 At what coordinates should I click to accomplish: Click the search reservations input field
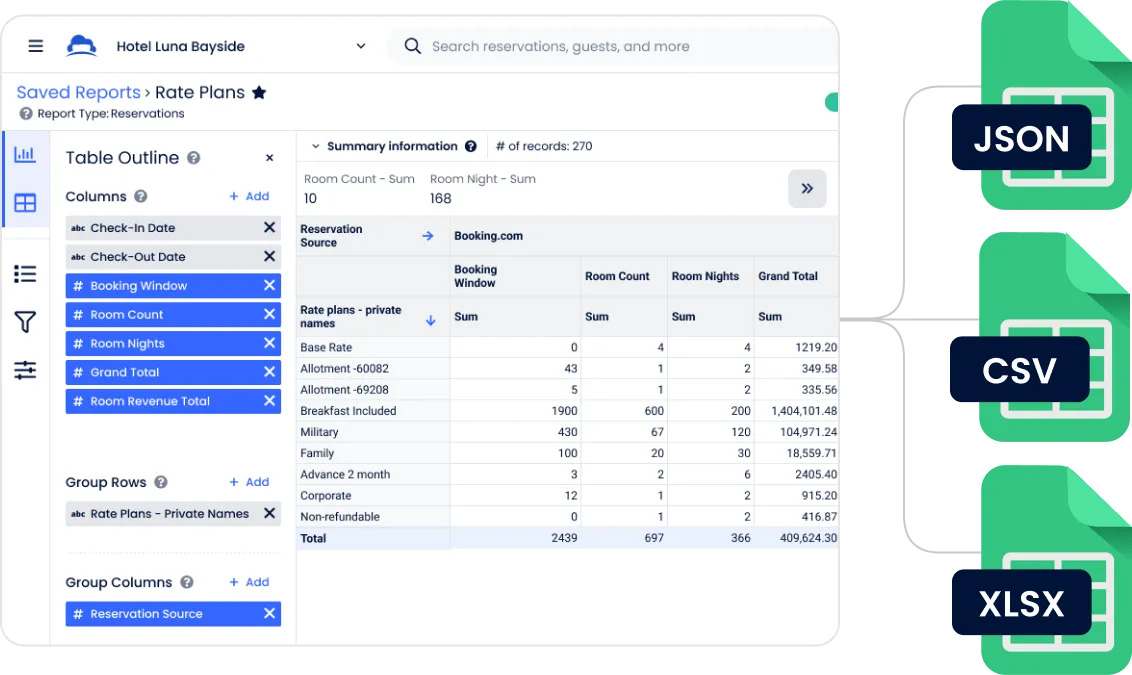point(600,46)
